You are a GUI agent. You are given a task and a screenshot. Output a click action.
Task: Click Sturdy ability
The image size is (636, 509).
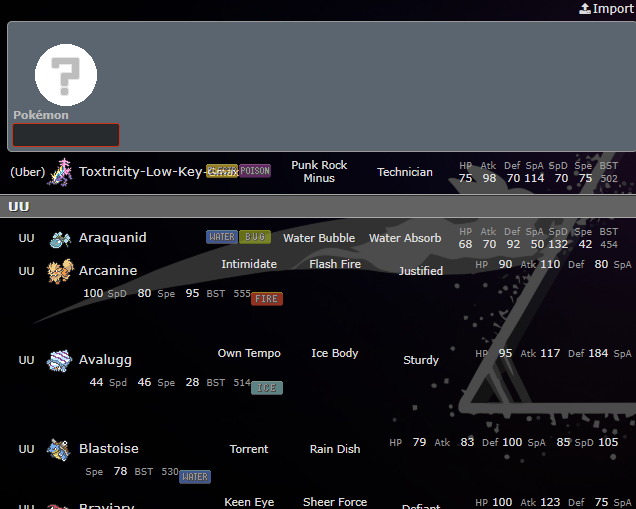[x=421, y=360]
